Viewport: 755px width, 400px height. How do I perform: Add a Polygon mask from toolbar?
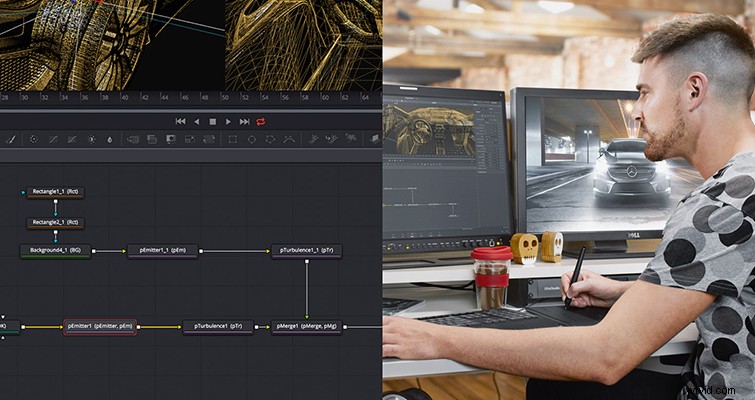pyautogui.click(x=270, y=140)
